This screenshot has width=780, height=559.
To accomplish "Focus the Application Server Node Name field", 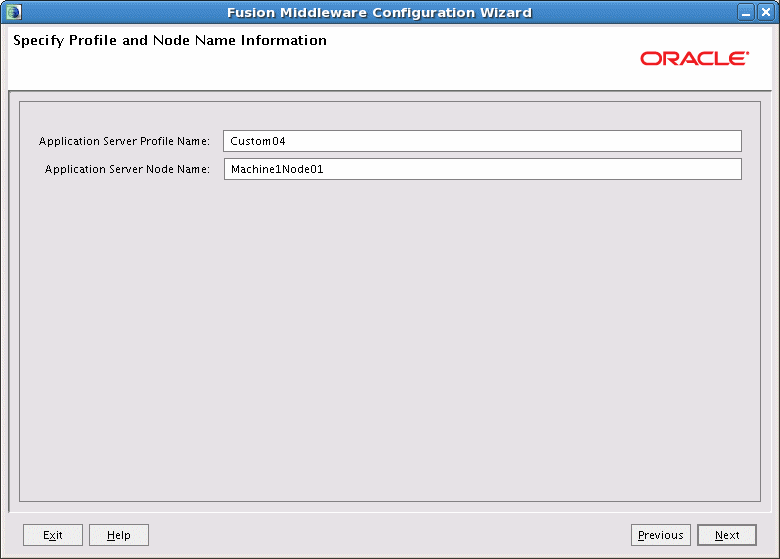I will coord(483,169).
